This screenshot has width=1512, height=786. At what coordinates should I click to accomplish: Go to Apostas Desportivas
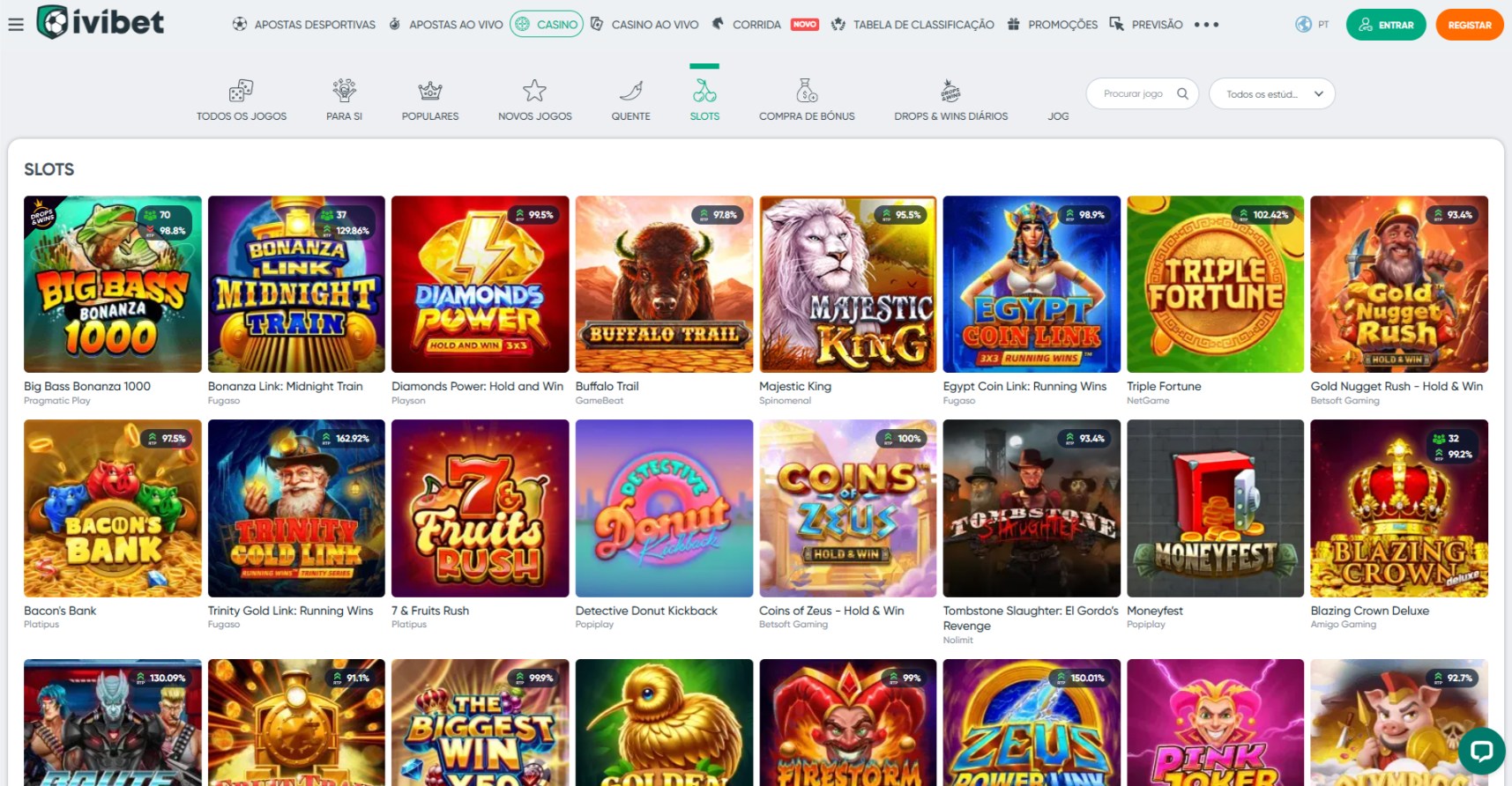pos(304,25)
